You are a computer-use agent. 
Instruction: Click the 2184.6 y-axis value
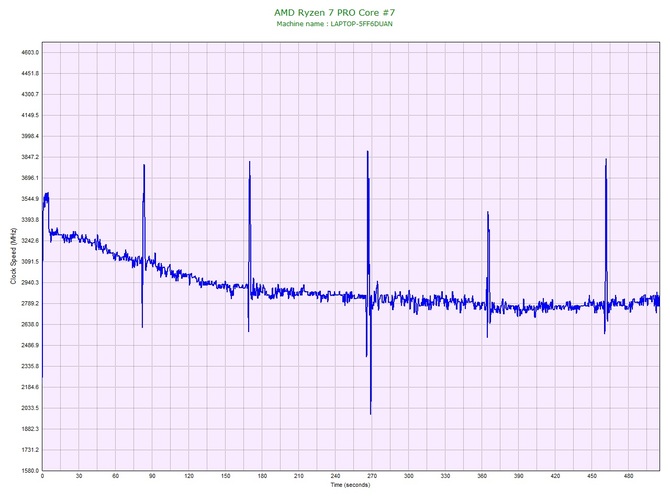click(x=30, y=388)
